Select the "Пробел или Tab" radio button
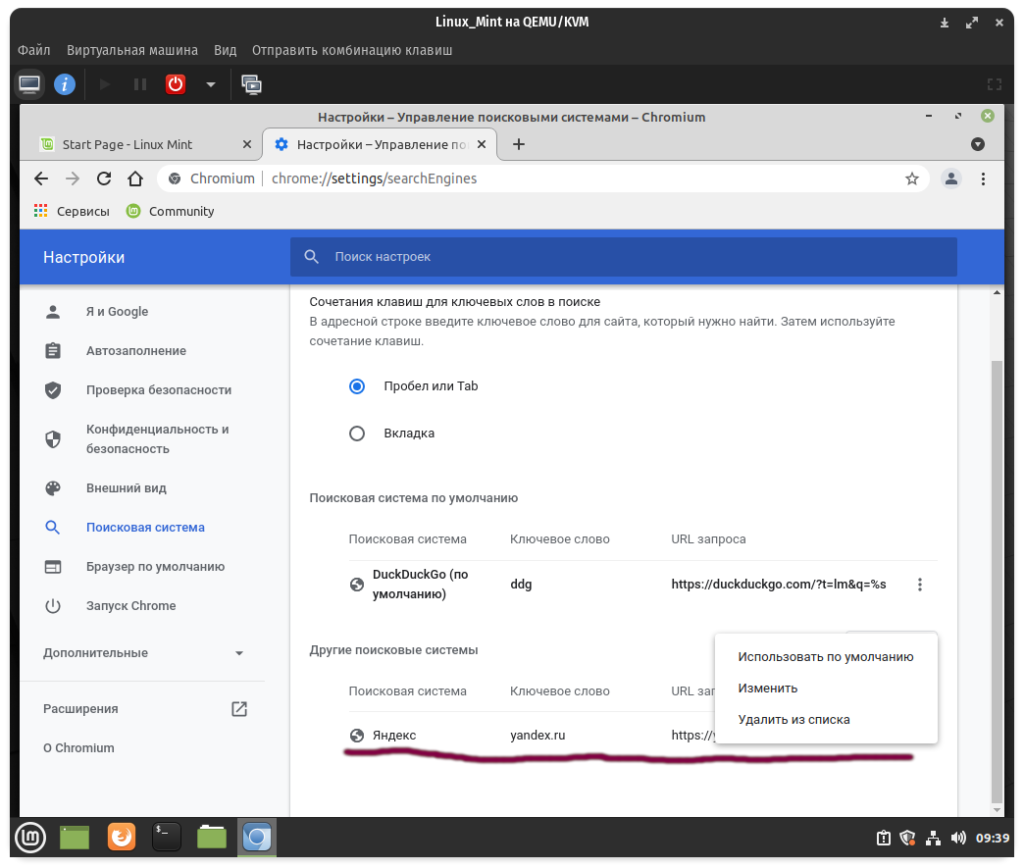Viewport: 1024px width, 868px height. point(357,386)
